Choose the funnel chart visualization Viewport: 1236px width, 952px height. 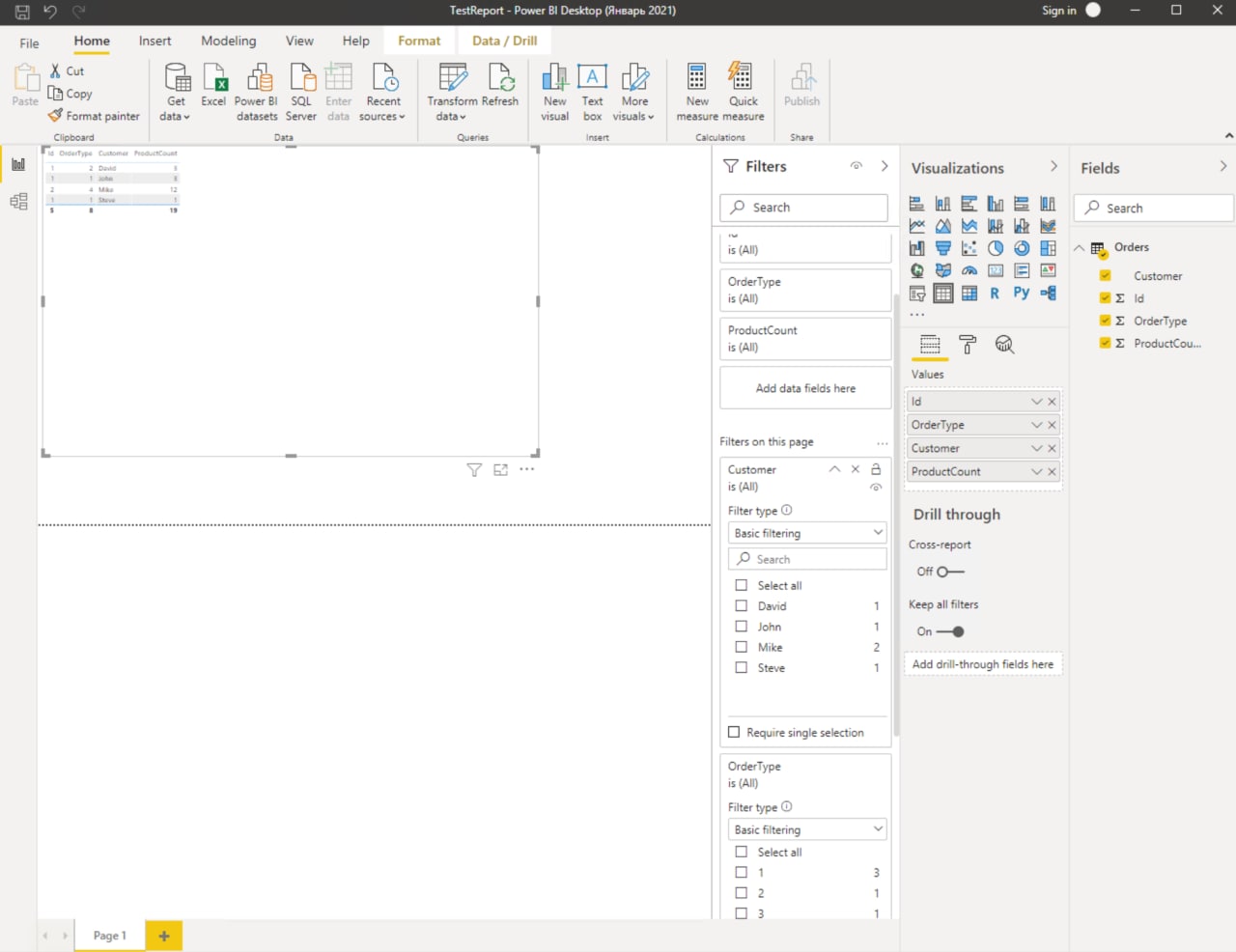[942, 248]
